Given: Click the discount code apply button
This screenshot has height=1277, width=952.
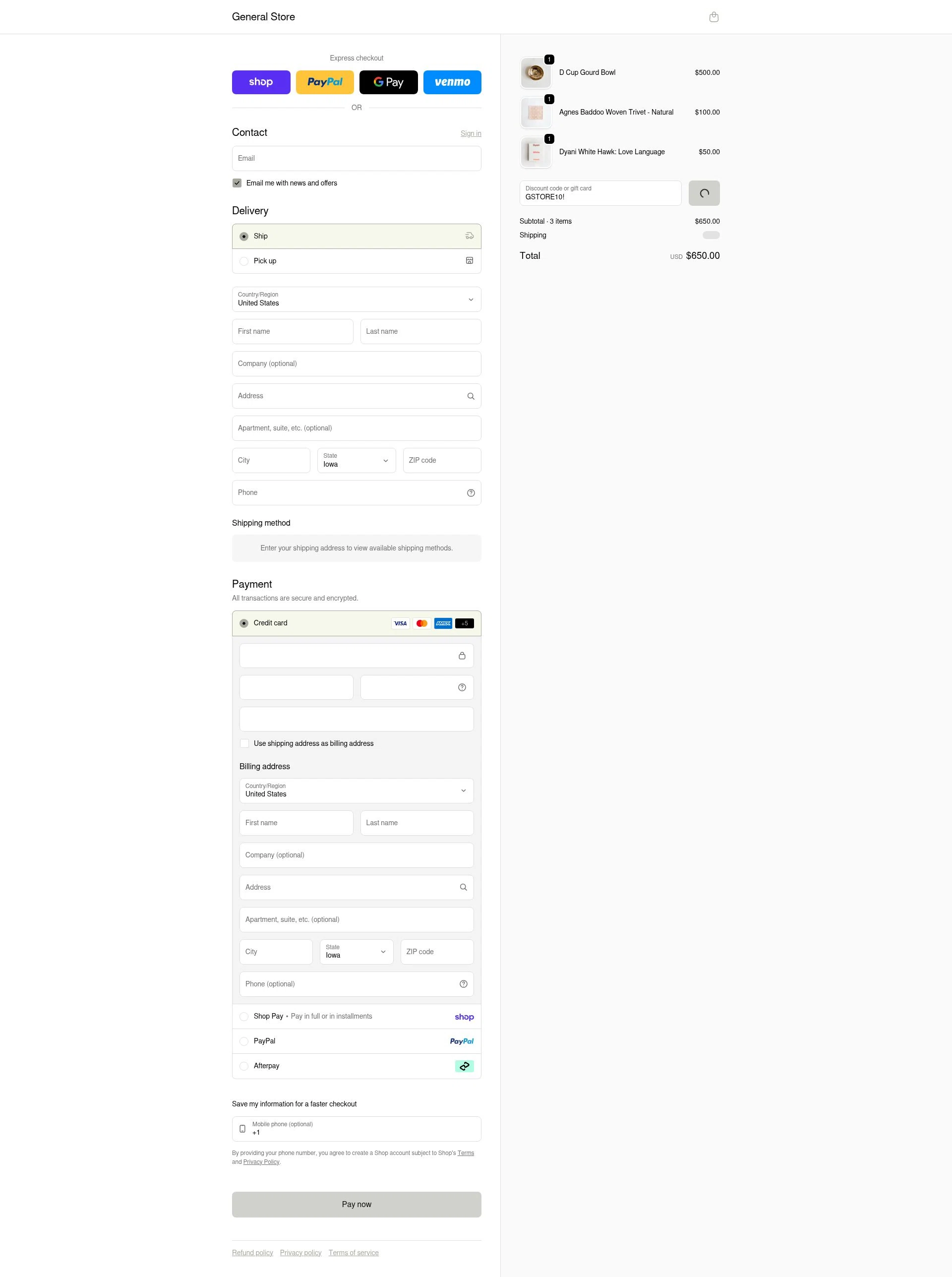Looking at the screenshot, I should coord(704,193).
